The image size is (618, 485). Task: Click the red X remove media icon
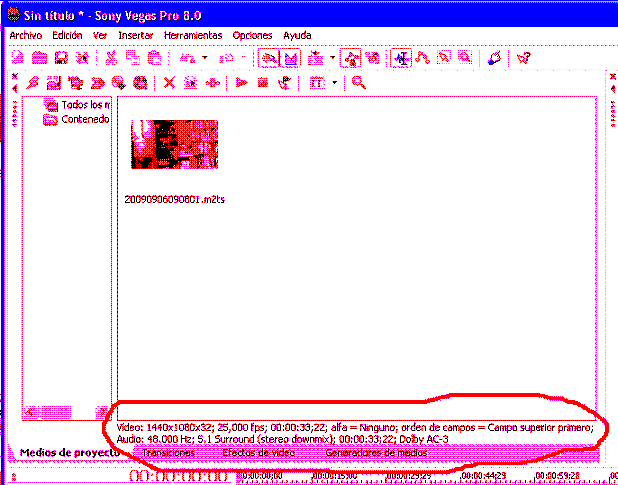(x=169, y=83)
